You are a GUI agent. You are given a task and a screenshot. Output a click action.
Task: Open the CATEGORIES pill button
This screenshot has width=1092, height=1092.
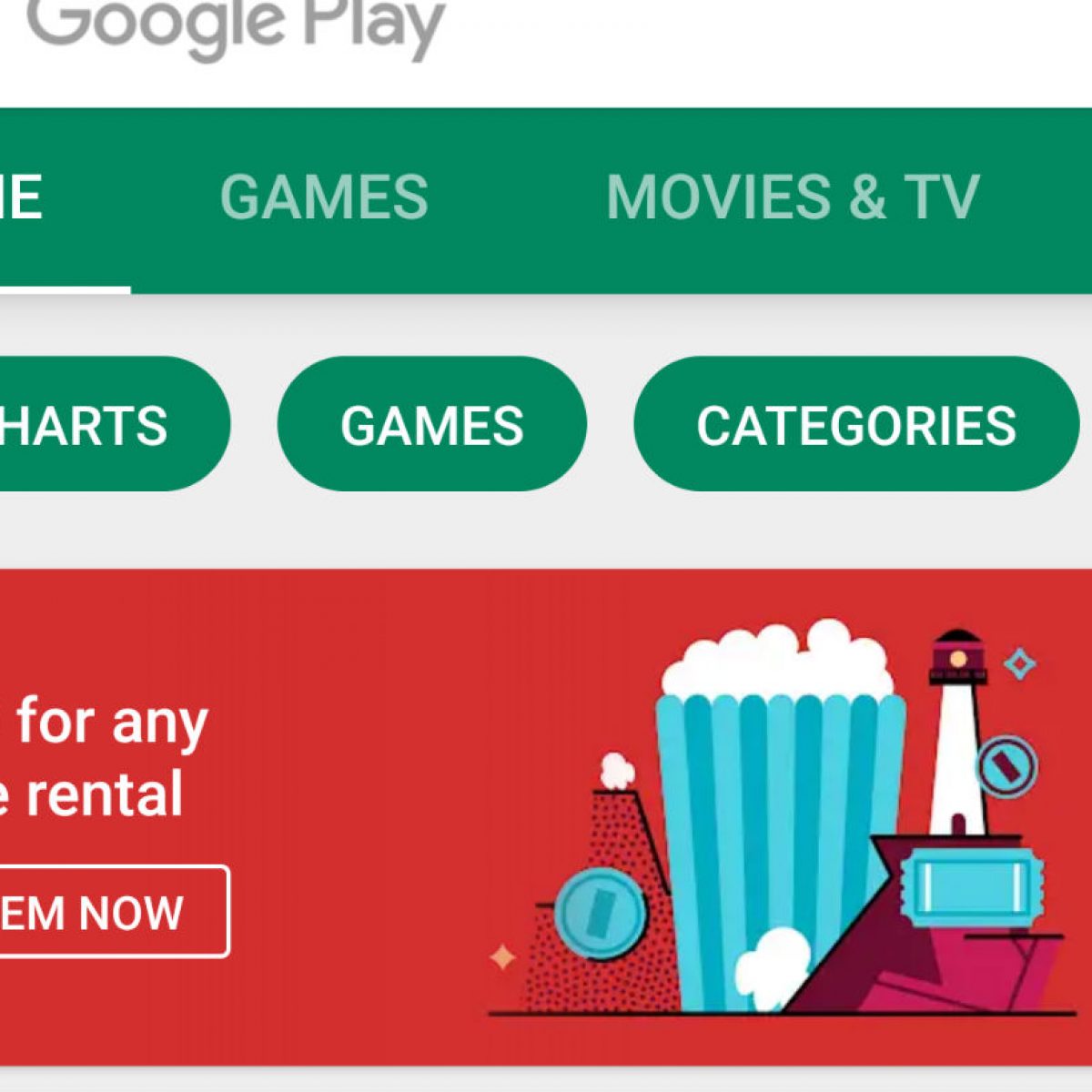click(x=856, y=424)
